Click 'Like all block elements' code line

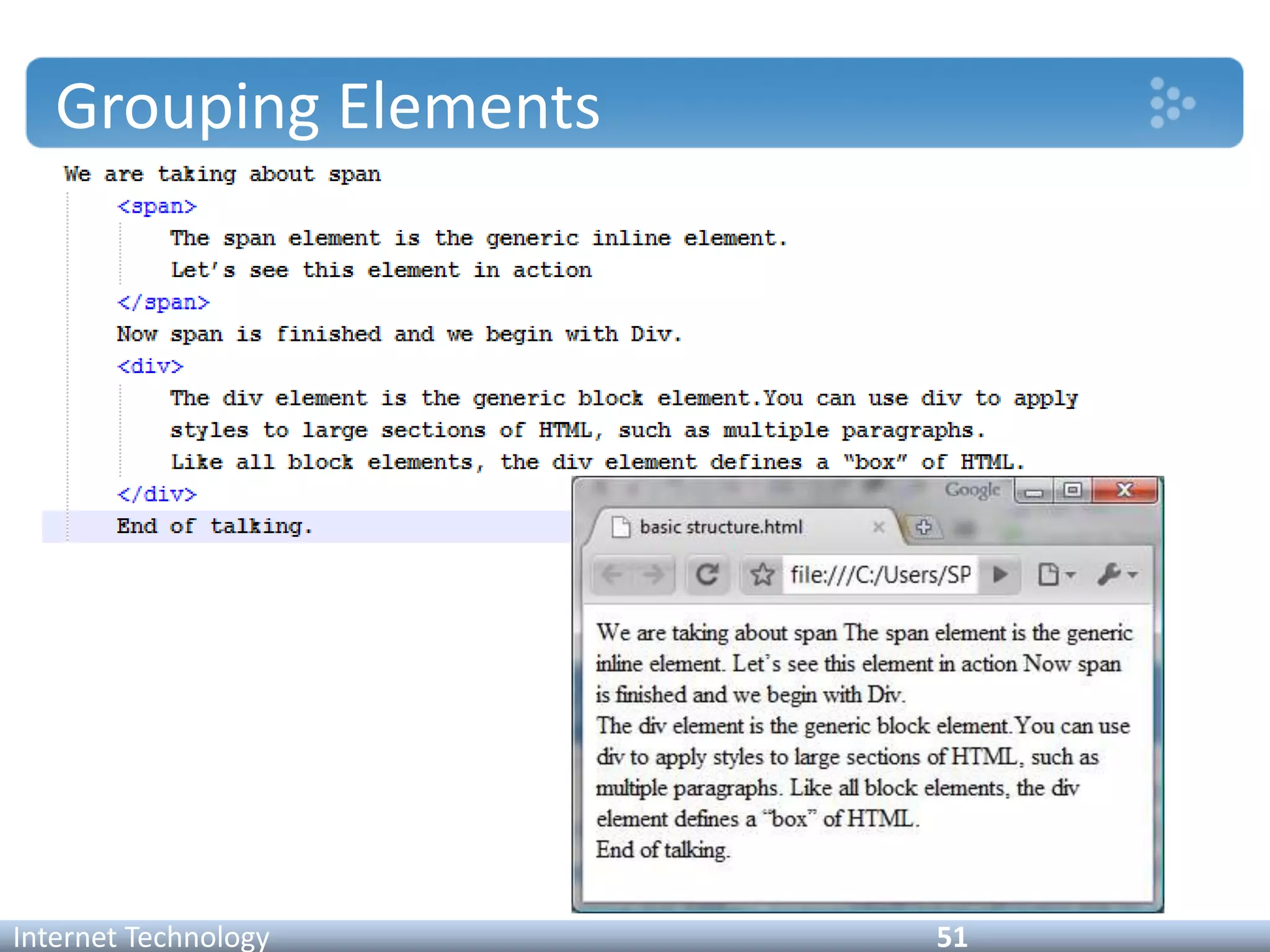(x=598, y=462)
